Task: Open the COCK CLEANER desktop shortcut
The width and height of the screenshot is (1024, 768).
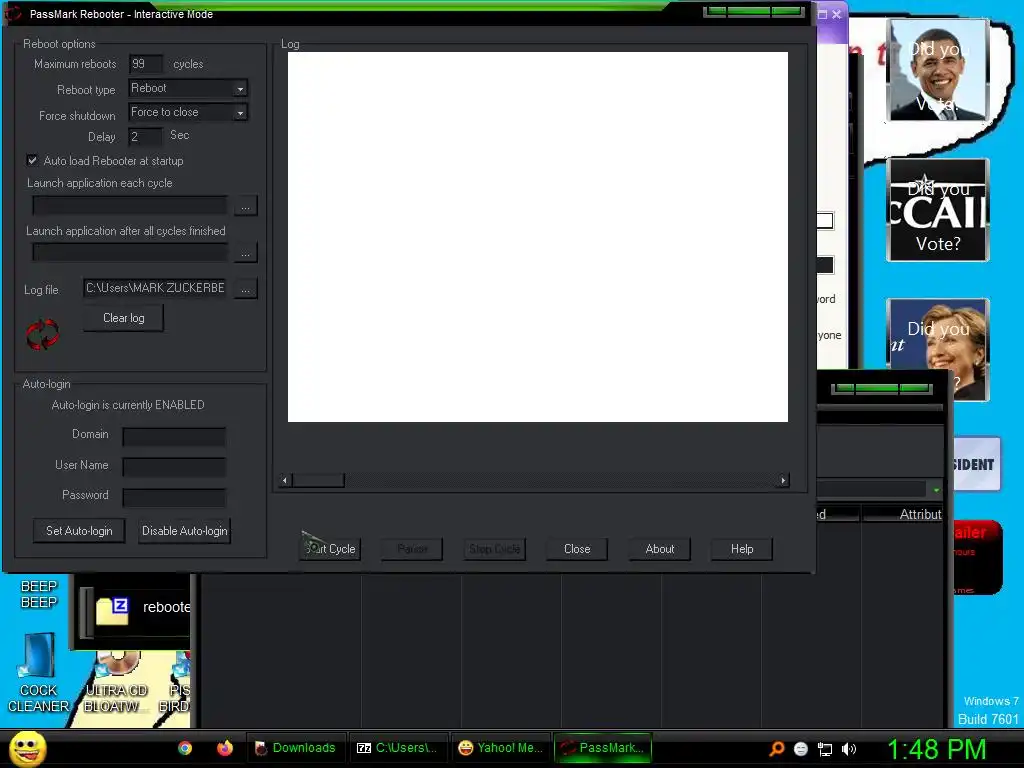Action: [38, 672]
